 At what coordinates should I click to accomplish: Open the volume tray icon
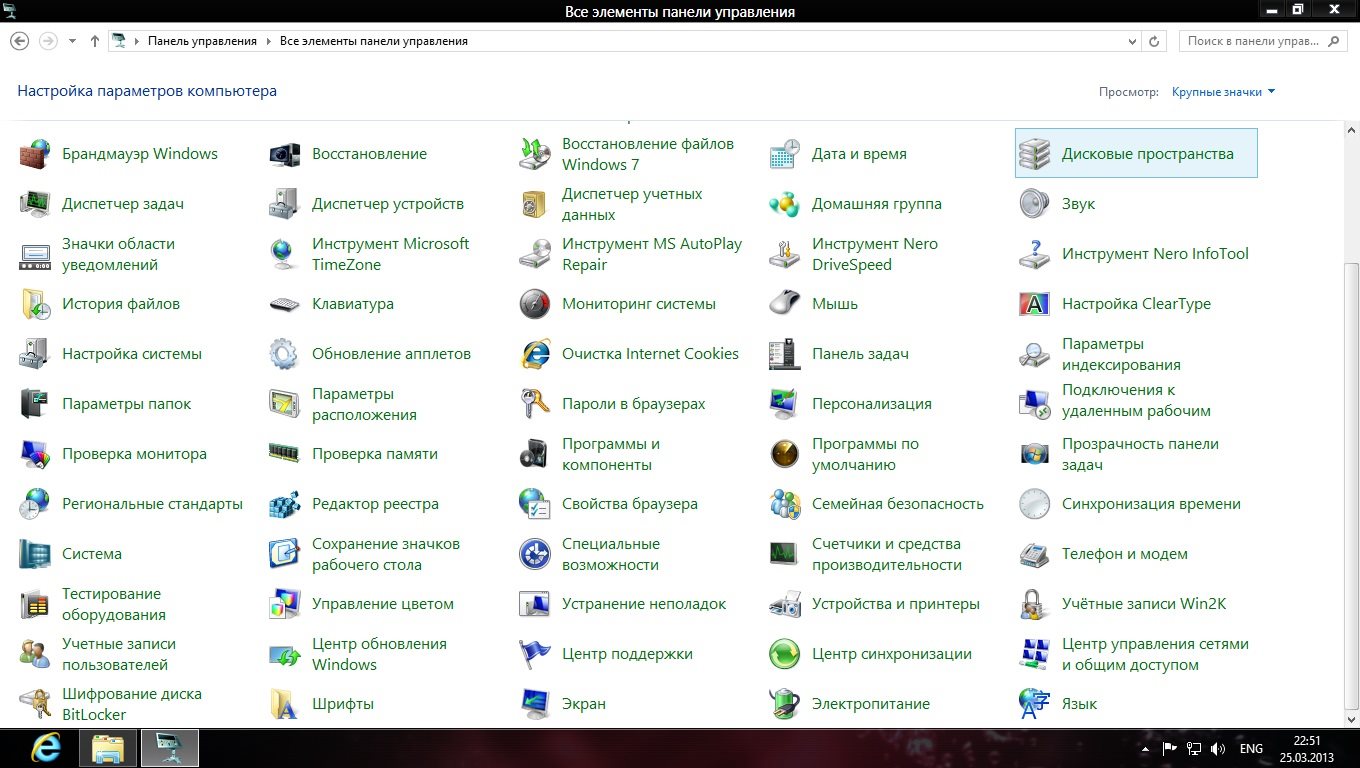coord(1217,748)
